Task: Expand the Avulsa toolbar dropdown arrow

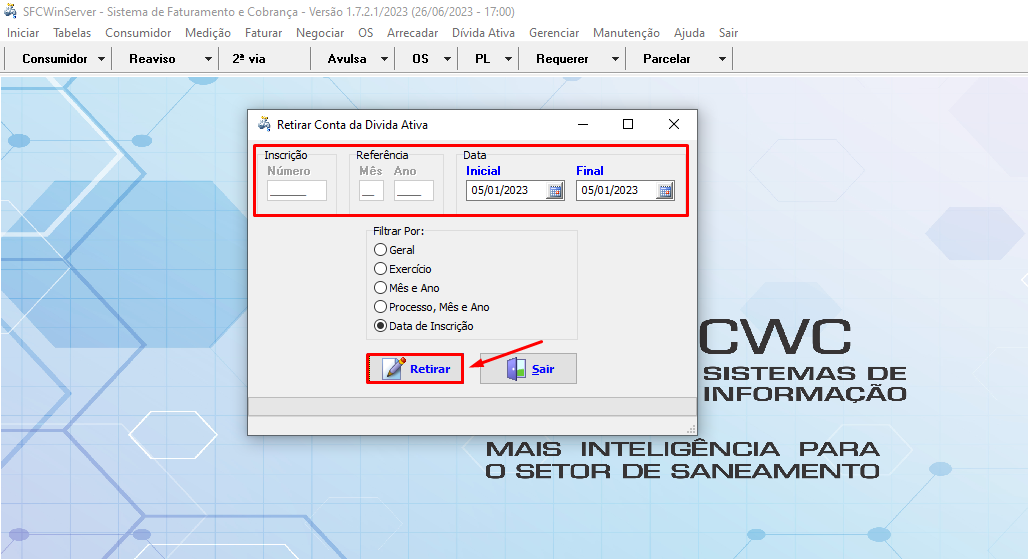Action: (384, 59)
